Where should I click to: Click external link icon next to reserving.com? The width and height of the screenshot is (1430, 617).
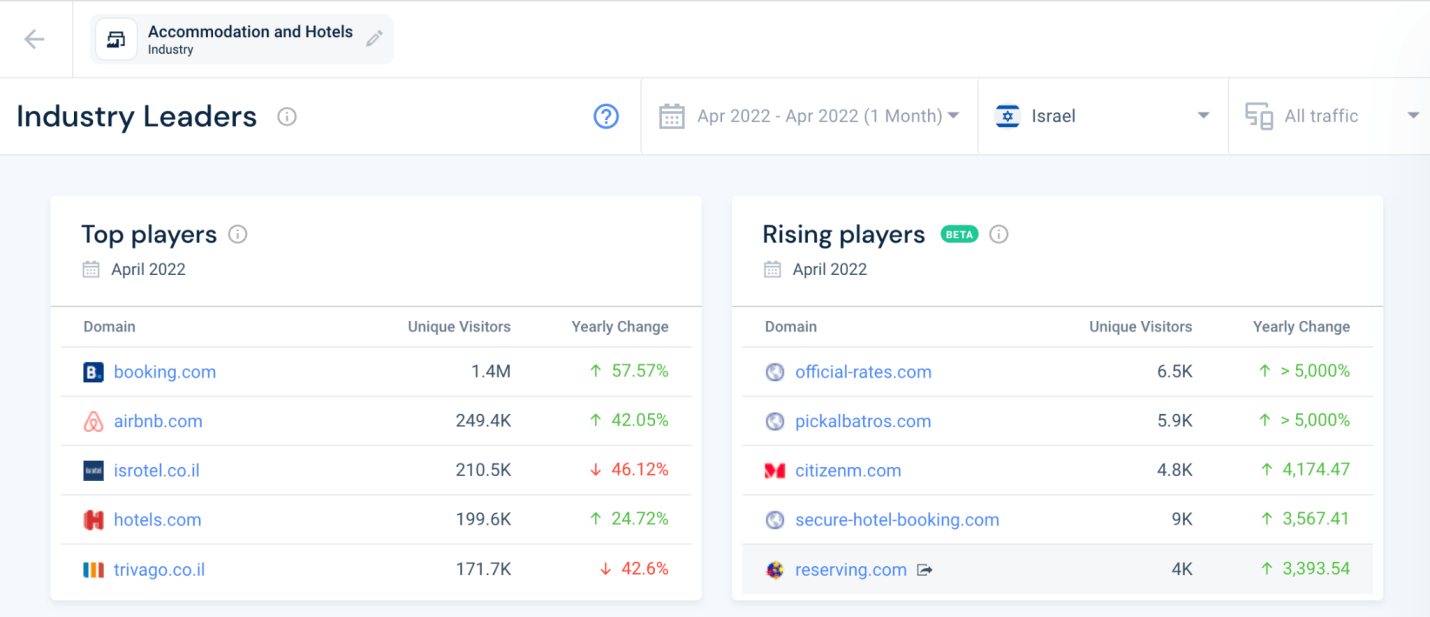(925, 570)
